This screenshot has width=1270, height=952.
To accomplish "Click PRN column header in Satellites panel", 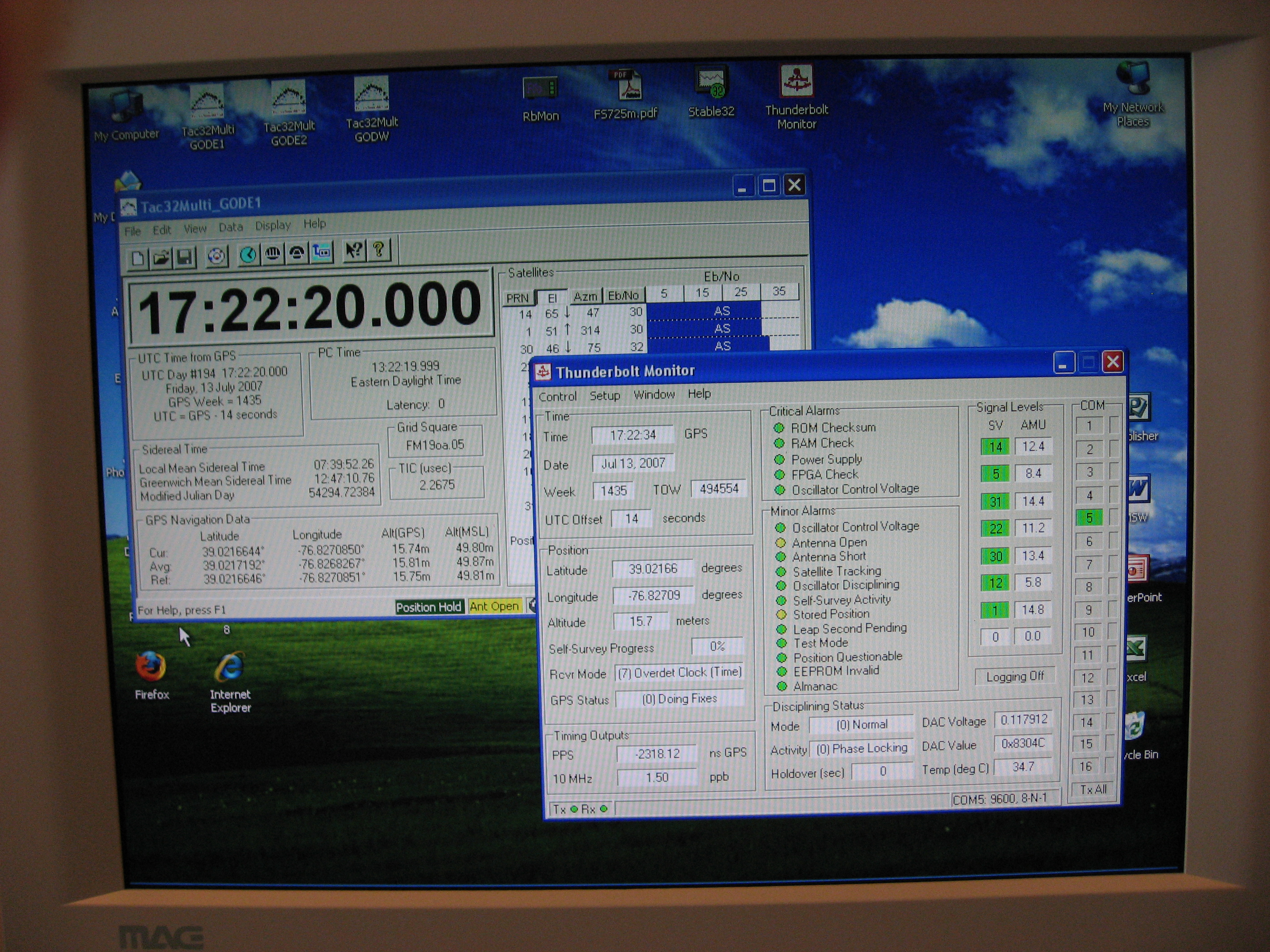I will (517, 298).
